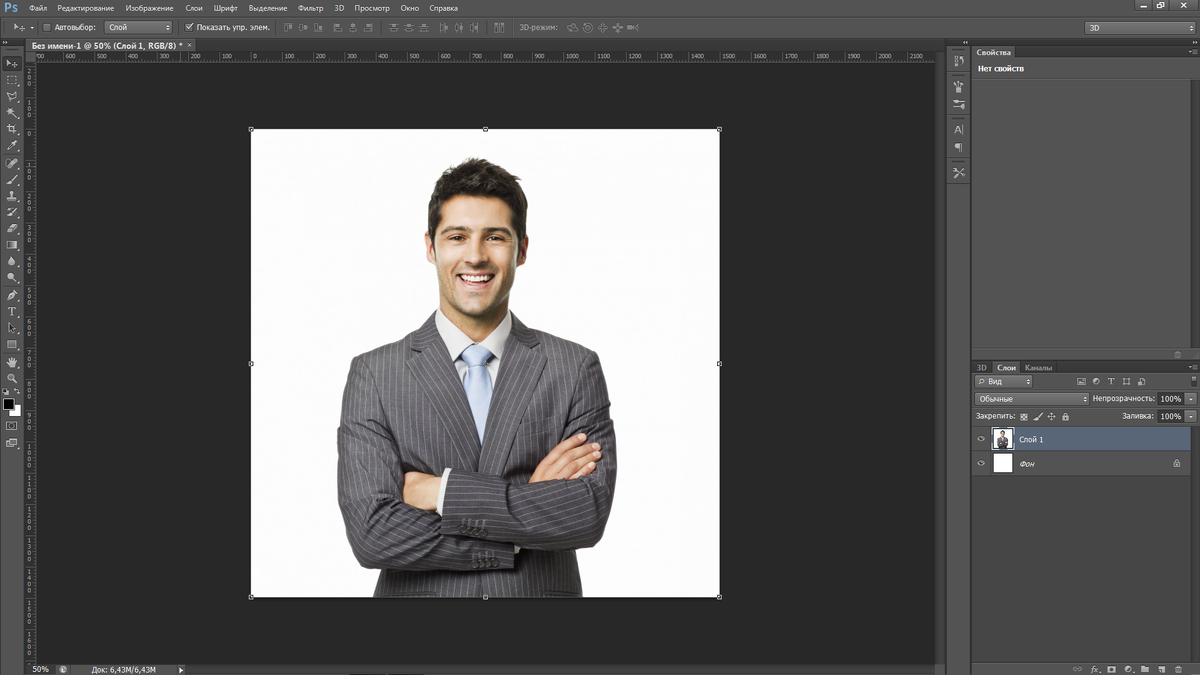Viewport: 1200px width, 675px height.
Task: Select the Move tool in toolbox
Action: 12,63
